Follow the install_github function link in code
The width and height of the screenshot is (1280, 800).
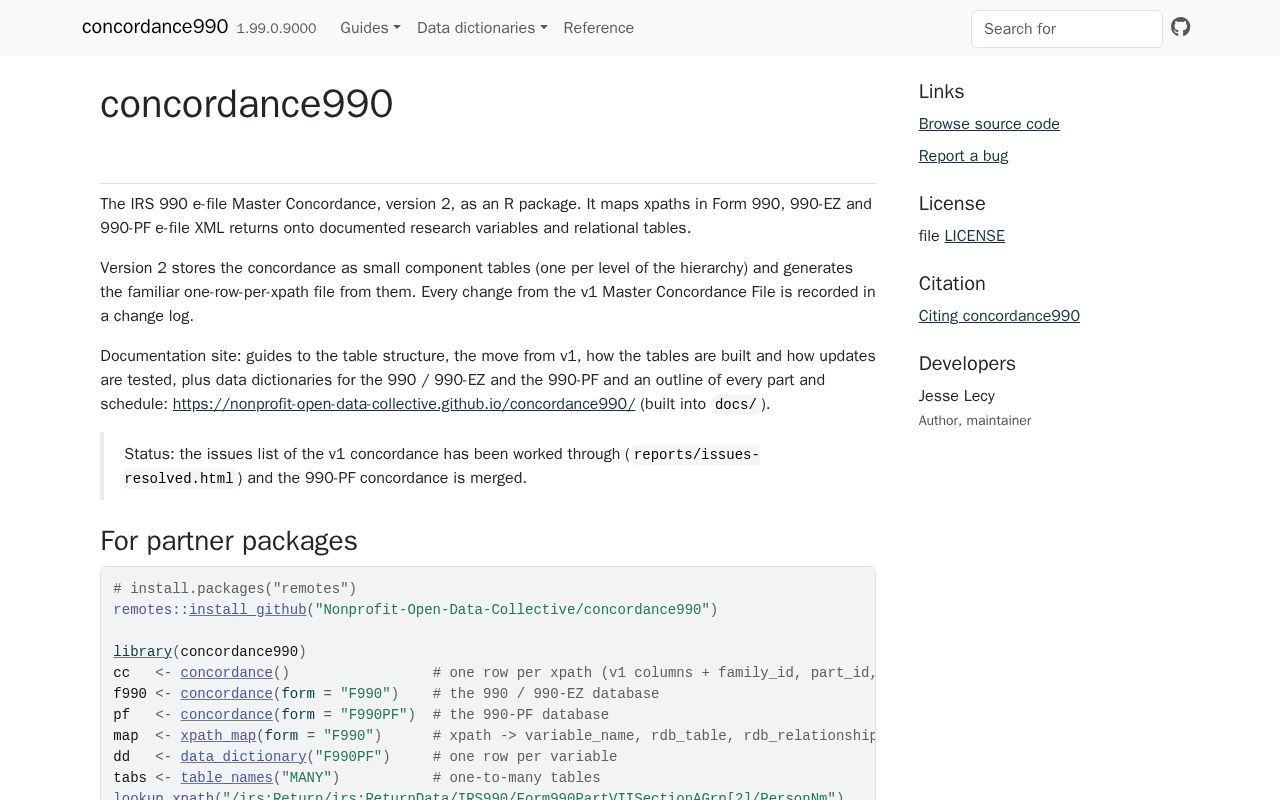(248, 610)
